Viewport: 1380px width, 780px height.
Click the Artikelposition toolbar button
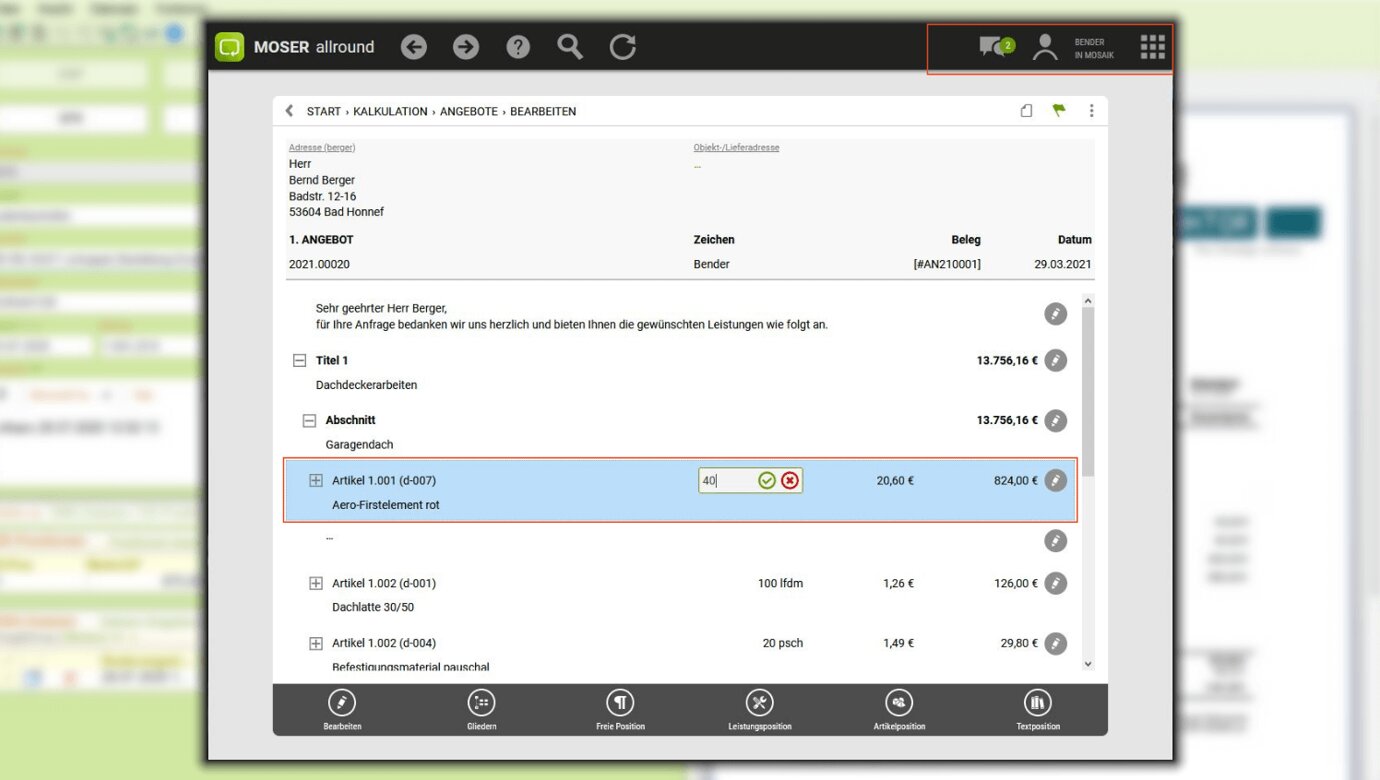tap(899, 710)
